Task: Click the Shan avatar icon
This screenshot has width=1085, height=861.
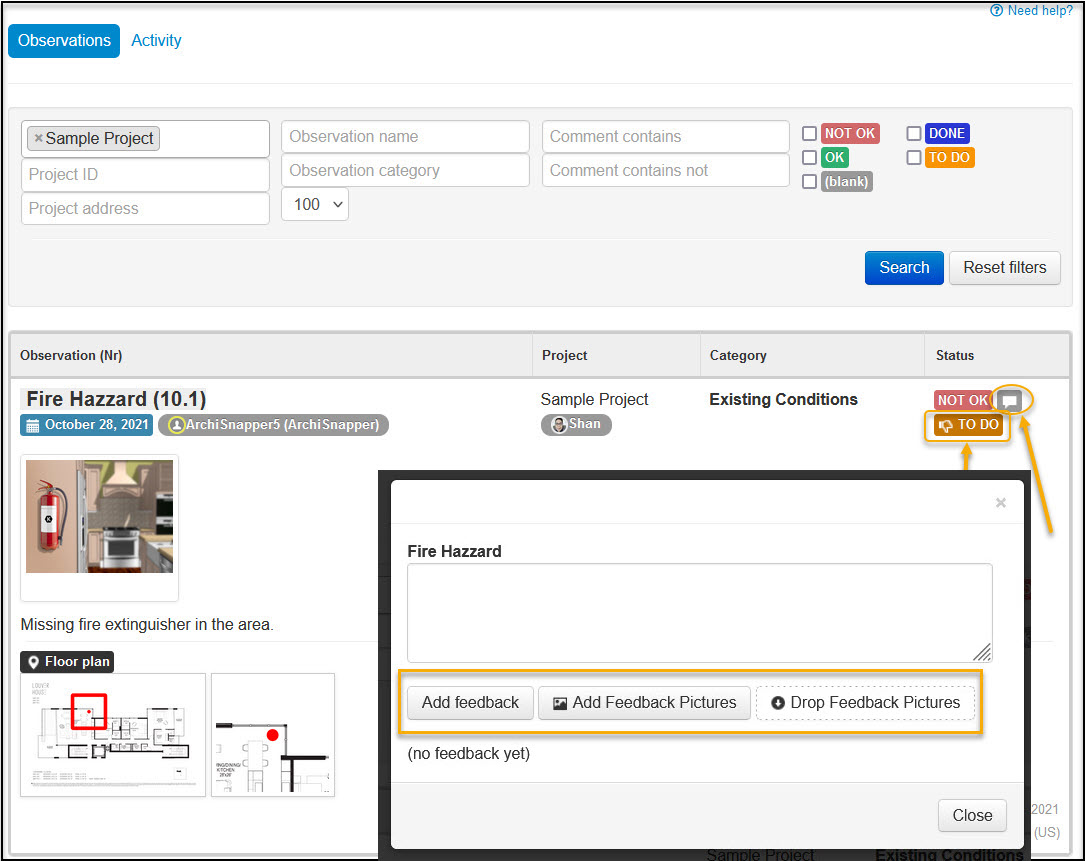Action: 559,424
